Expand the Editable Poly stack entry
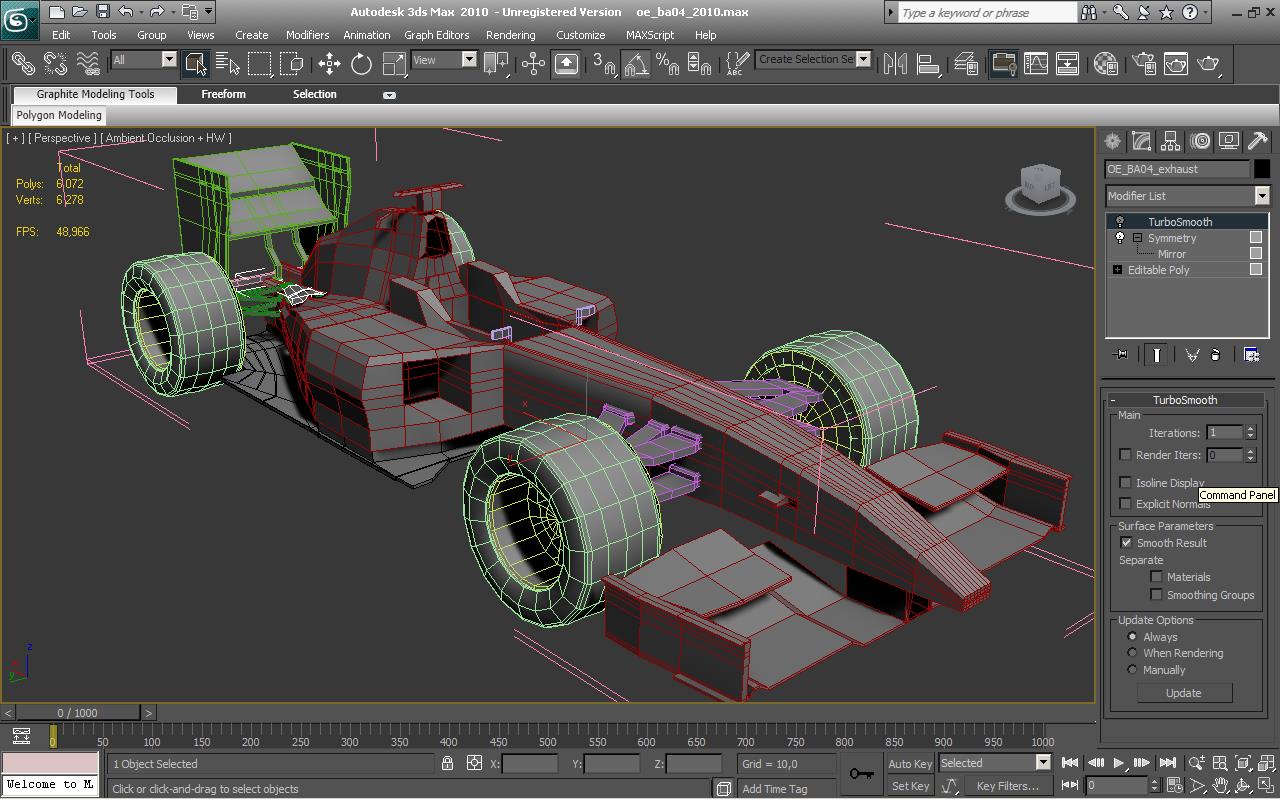Image resolution: width=1280 pixels, height=800 pixels. pyautogui.click(x=1117, y=270)
